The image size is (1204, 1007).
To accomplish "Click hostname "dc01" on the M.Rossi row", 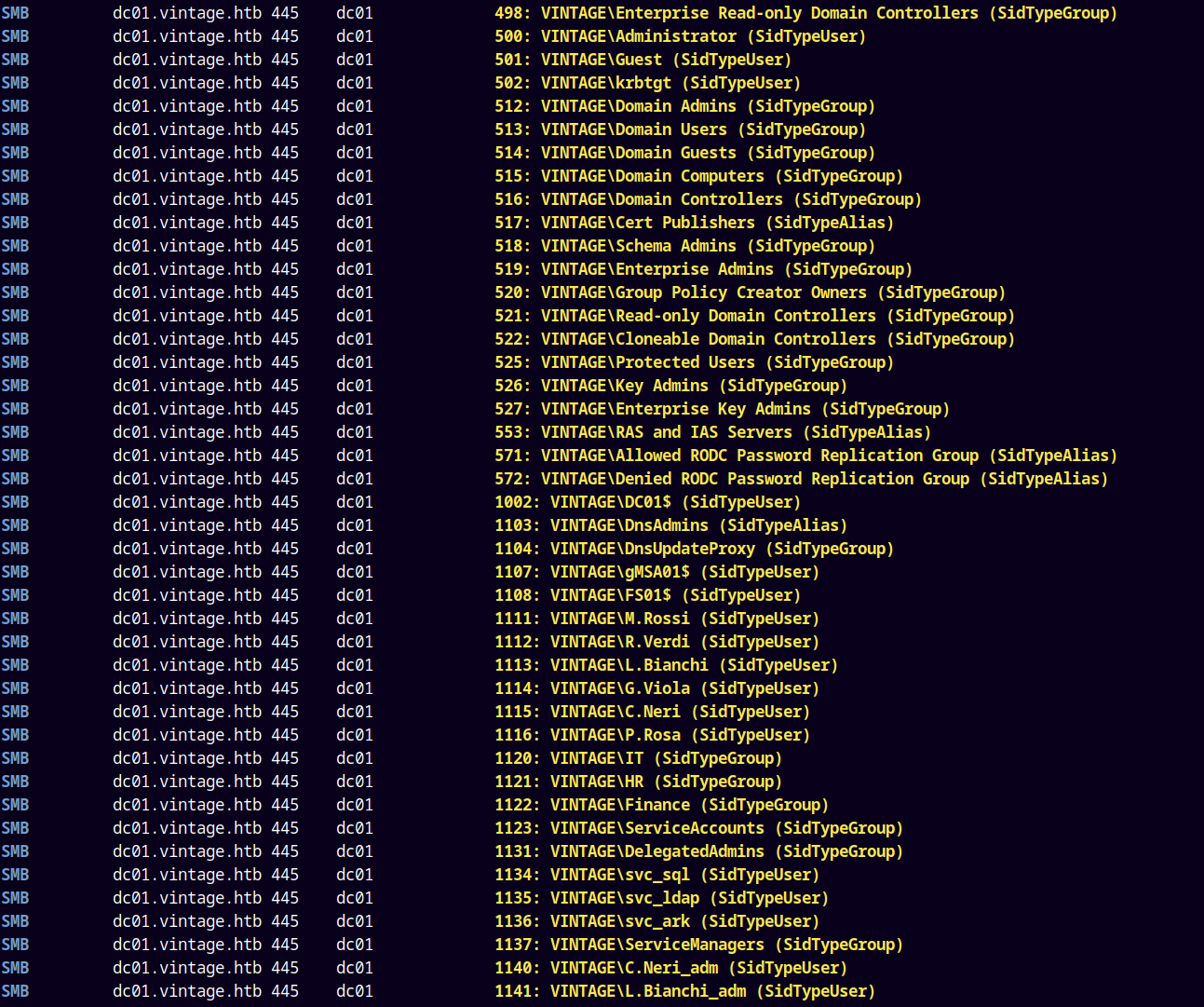I will pos(355,619).
